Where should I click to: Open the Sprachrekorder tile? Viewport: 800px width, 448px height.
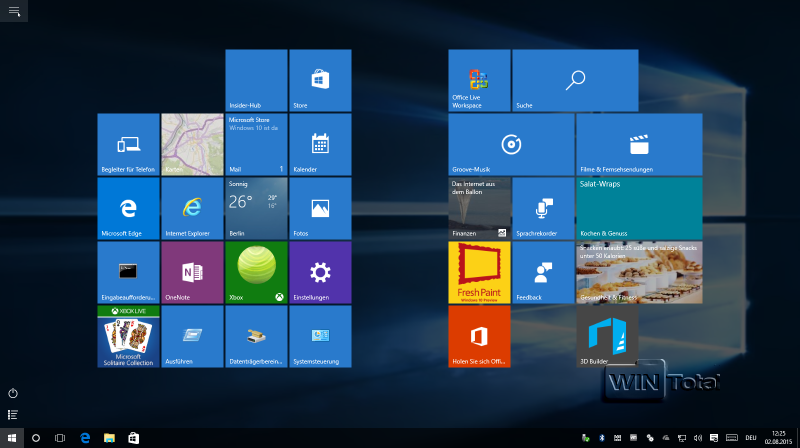[x=543, y=208]
